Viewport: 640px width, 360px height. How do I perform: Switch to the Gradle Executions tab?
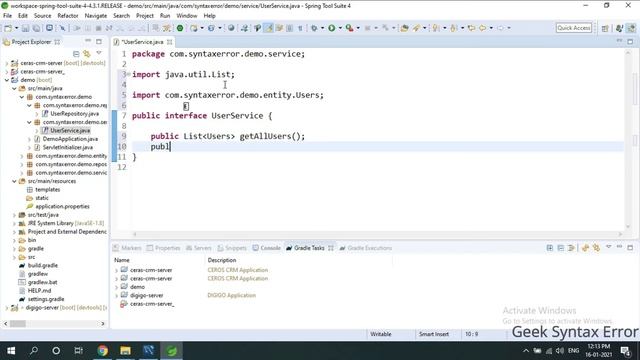365,248
